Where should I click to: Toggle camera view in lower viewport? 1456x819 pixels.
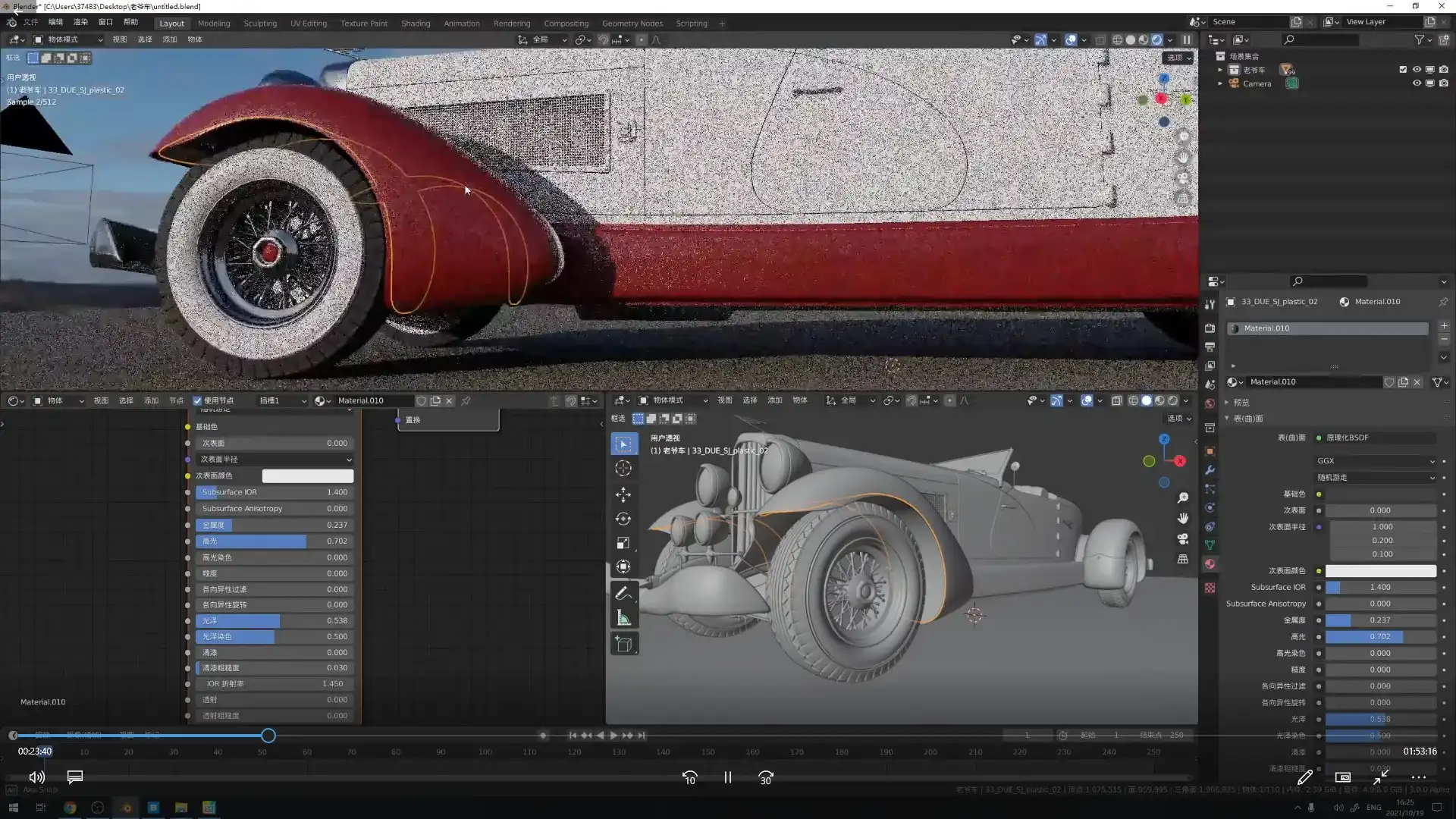click(1182, 539)
